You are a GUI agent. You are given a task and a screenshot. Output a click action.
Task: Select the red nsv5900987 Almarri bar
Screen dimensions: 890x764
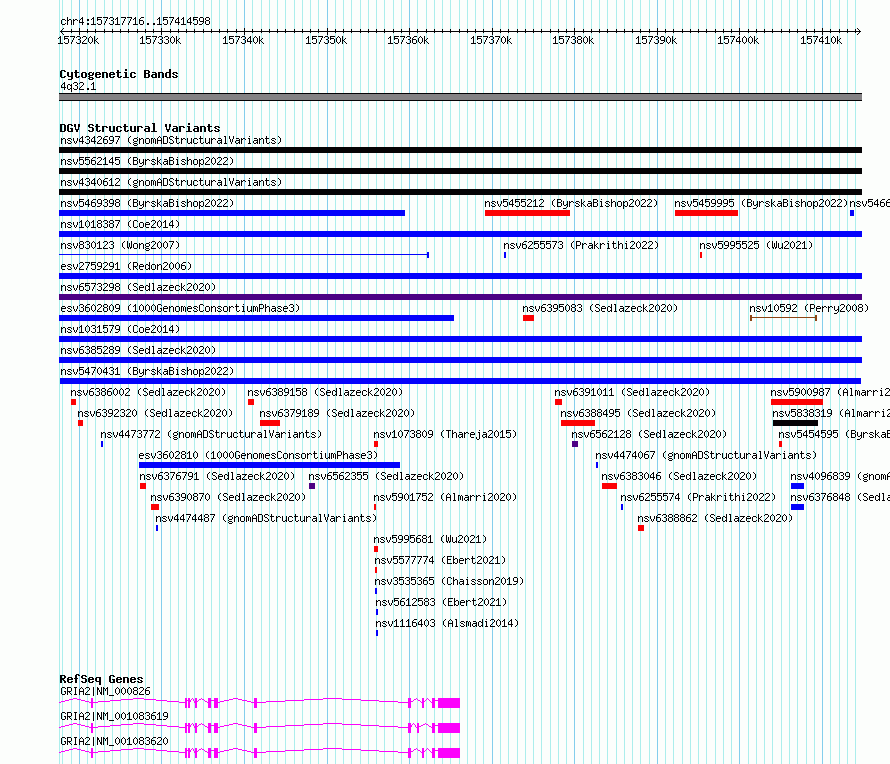click(x=797, y=402)
